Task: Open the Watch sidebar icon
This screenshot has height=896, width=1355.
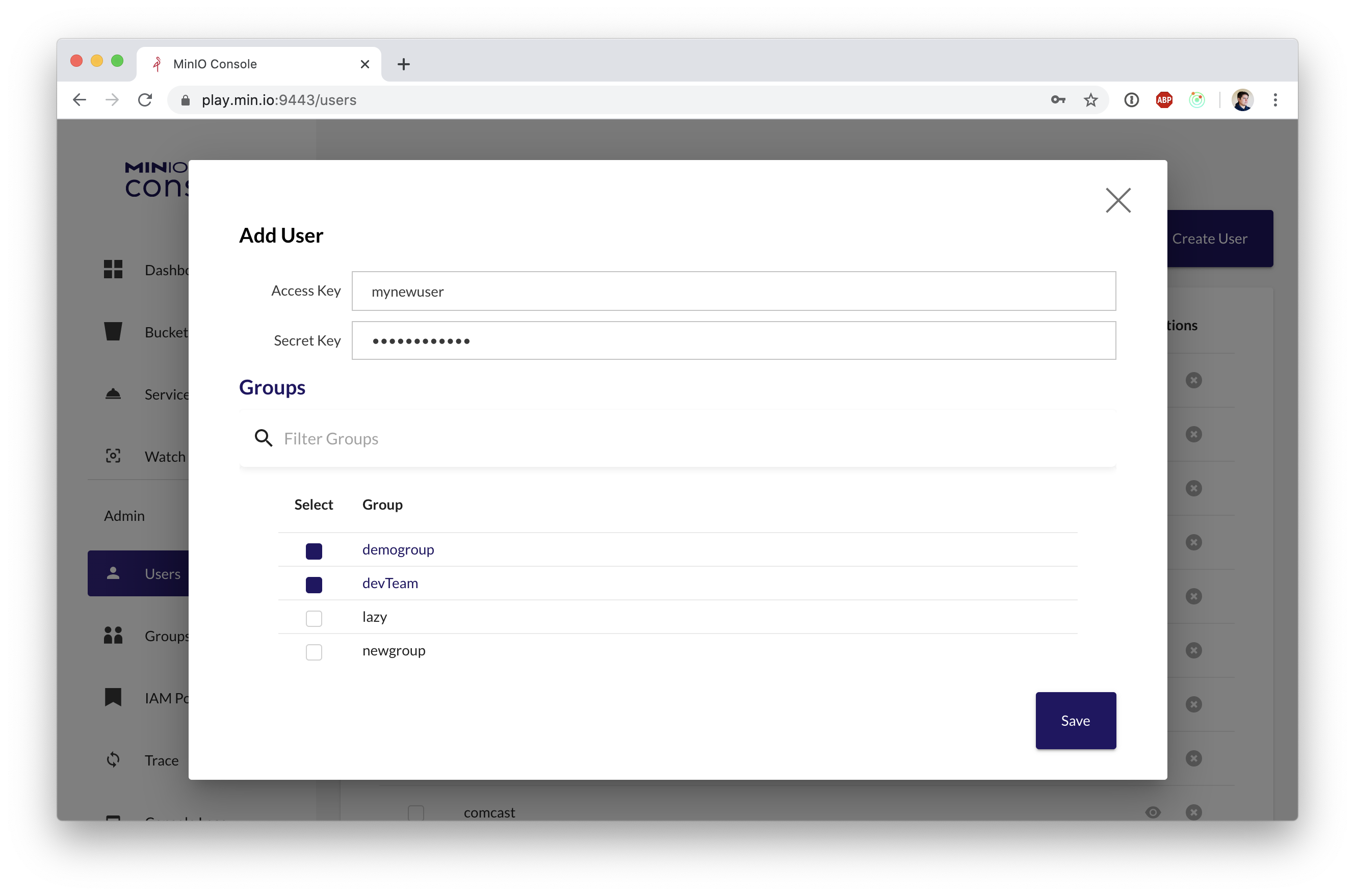Action: click(x=113, y=456)
